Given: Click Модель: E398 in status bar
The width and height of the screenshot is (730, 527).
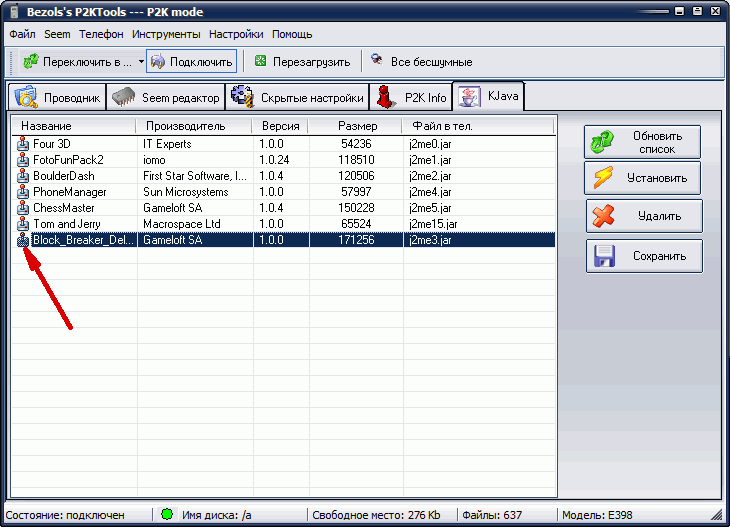Looking at the screenshot, I should [x=597, y=515].
